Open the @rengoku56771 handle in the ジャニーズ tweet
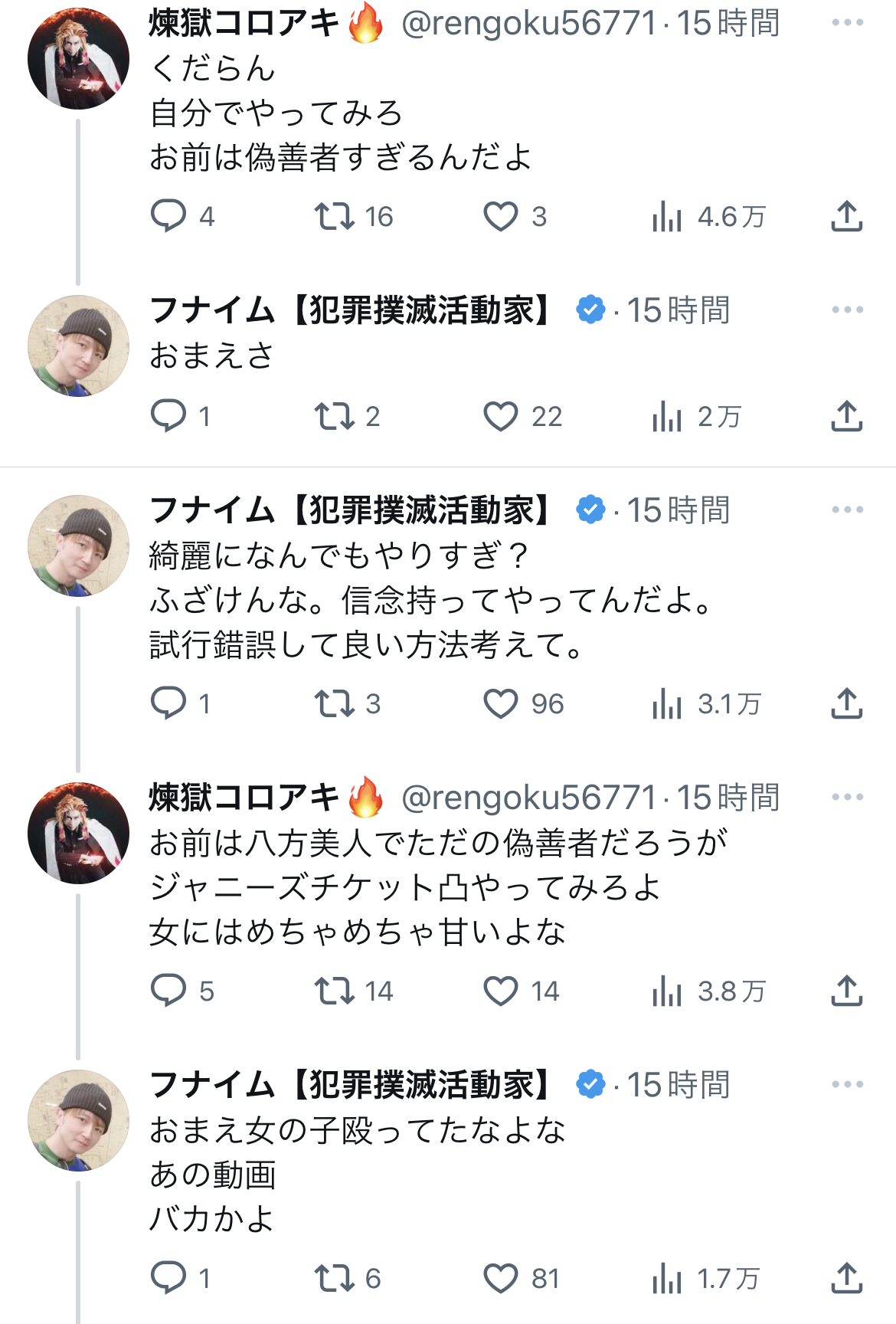896x1324 pixels. tap(528, 798)
